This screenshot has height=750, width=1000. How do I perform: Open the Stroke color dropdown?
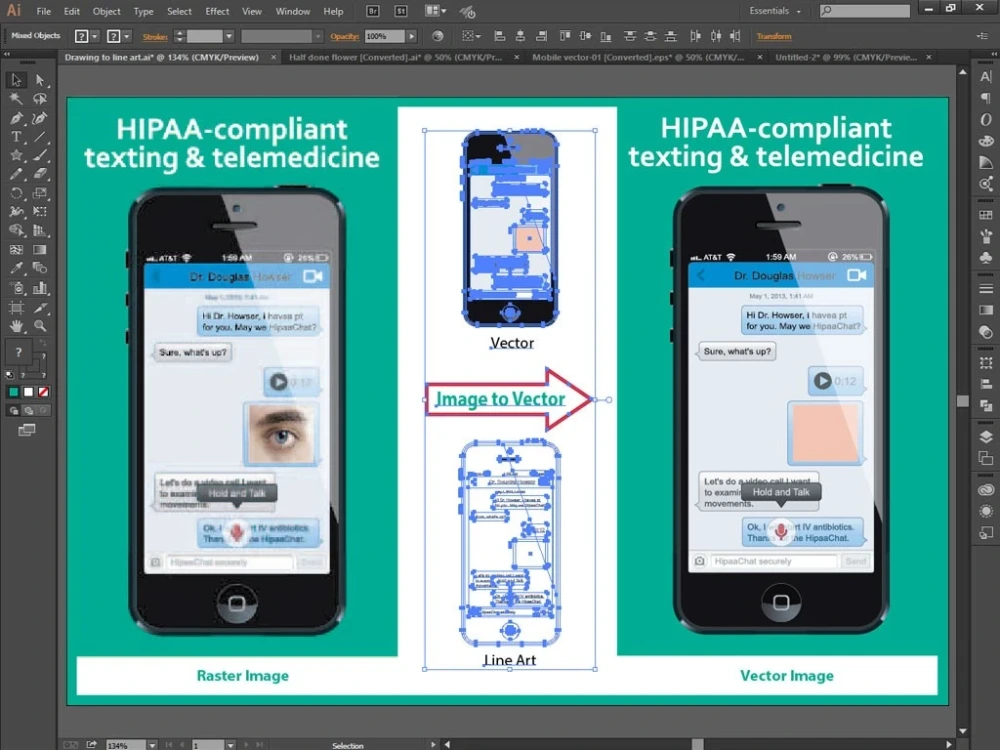[x=127, y=36]
